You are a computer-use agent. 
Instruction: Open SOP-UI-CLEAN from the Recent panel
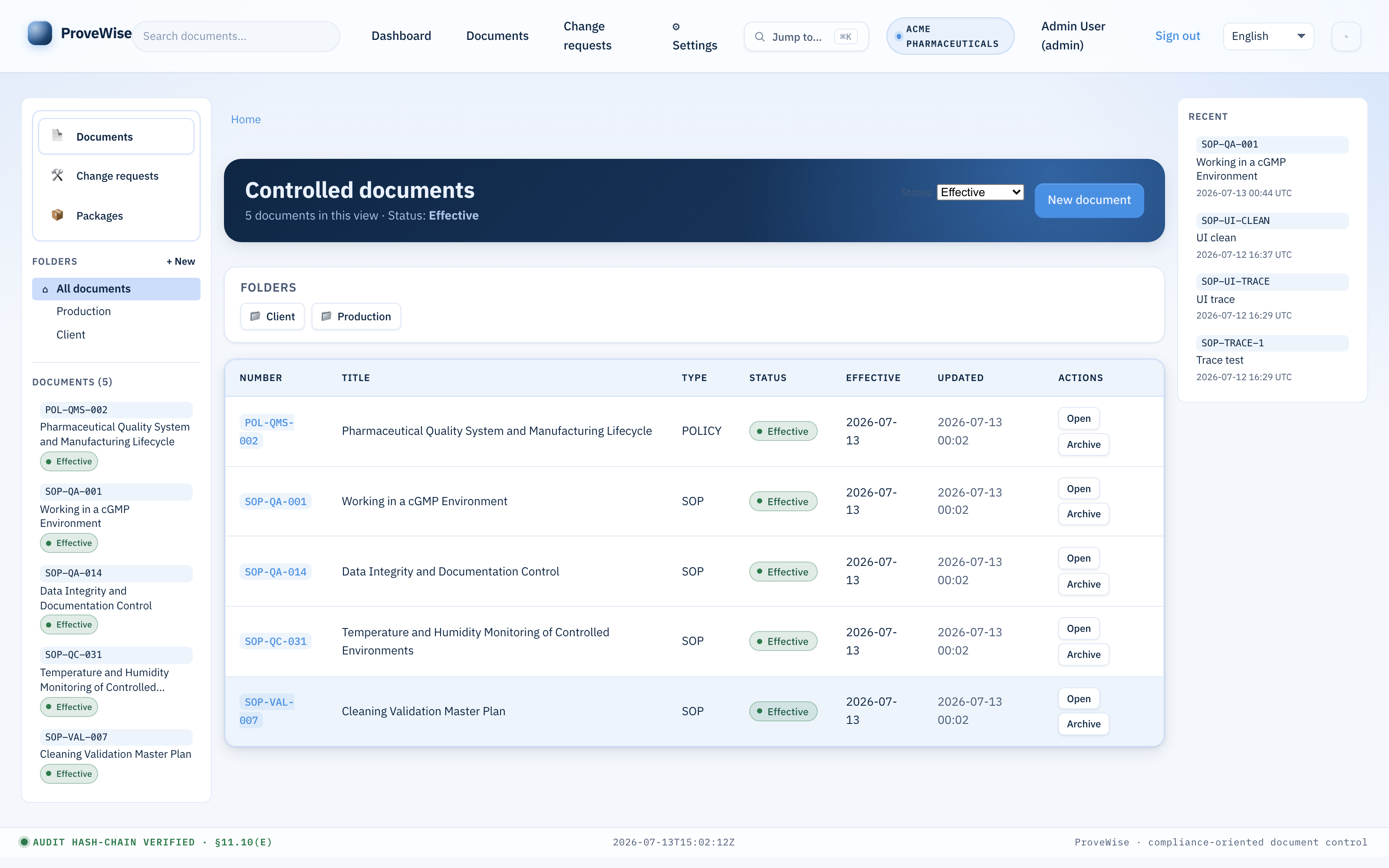1272,237
